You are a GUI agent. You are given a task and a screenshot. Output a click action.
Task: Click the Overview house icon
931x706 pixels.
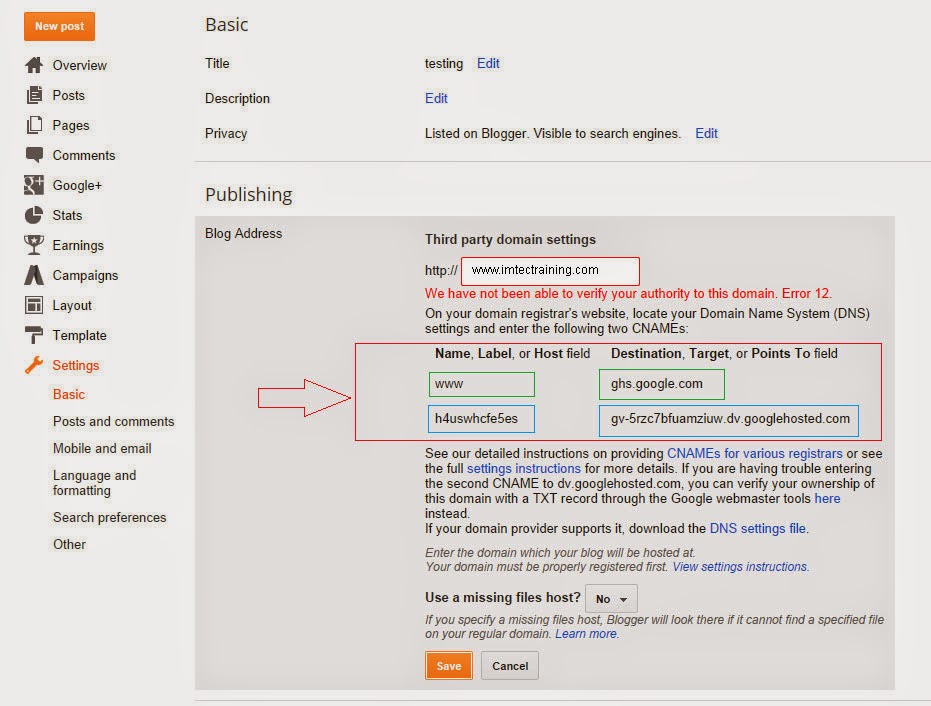click(x=34, y=65)
